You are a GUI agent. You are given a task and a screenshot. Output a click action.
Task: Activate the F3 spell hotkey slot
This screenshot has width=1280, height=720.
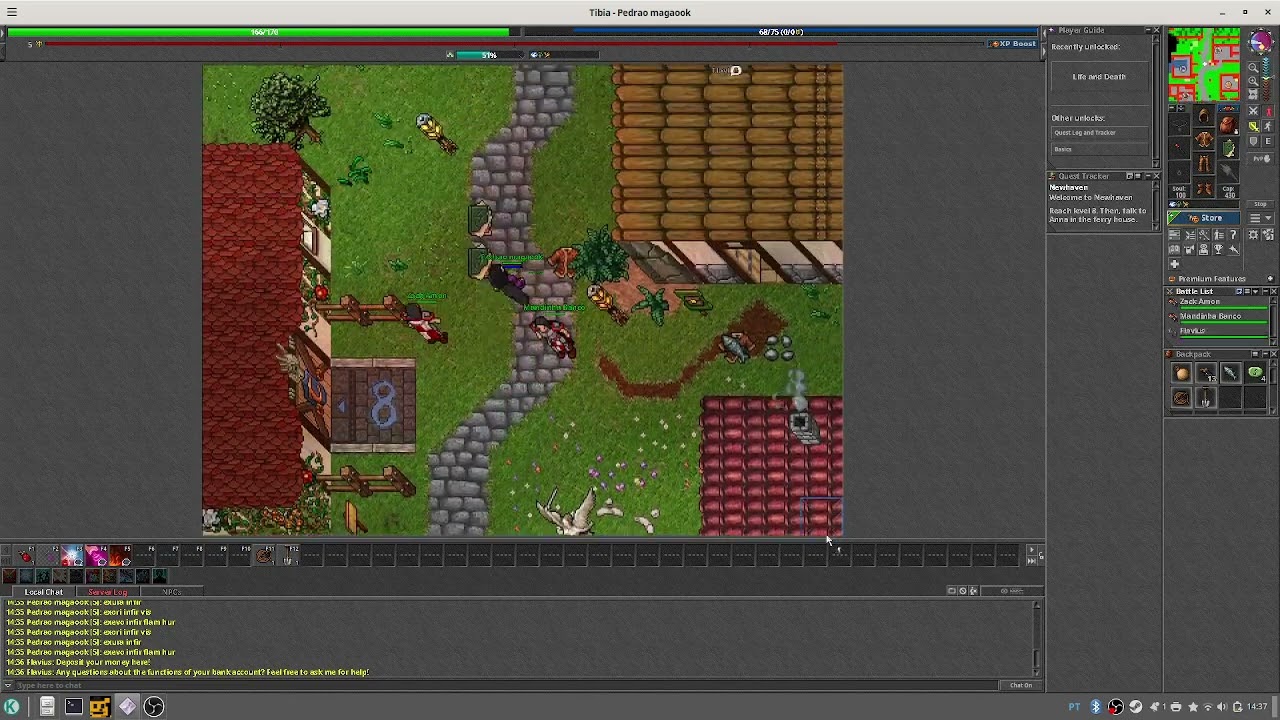[x=72, y=555]
